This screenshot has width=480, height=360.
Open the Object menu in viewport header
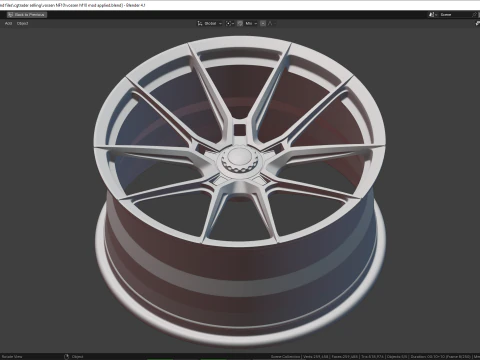pos(22,23)
